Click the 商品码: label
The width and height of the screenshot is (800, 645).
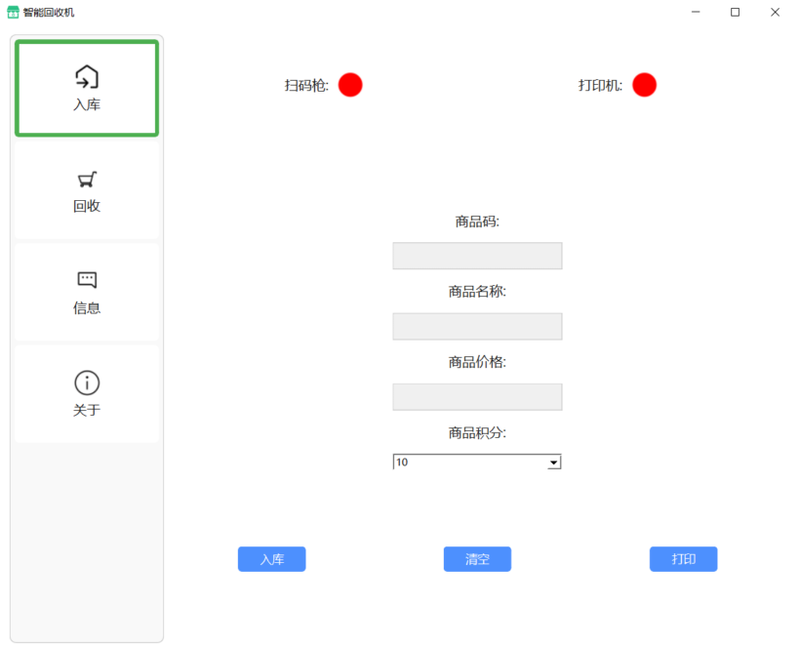478,221
